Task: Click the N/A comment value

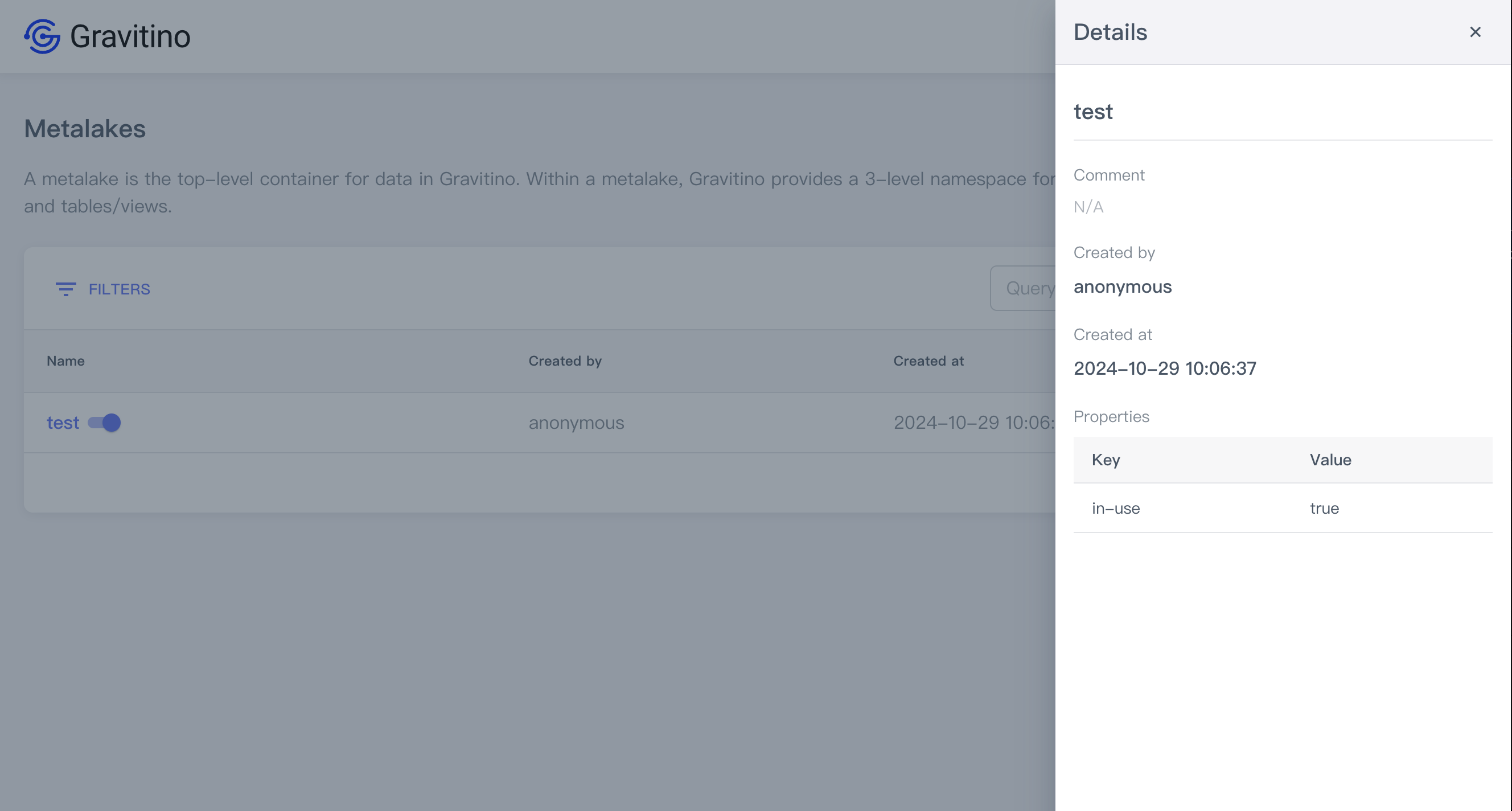Action: tap(1088, 207)
